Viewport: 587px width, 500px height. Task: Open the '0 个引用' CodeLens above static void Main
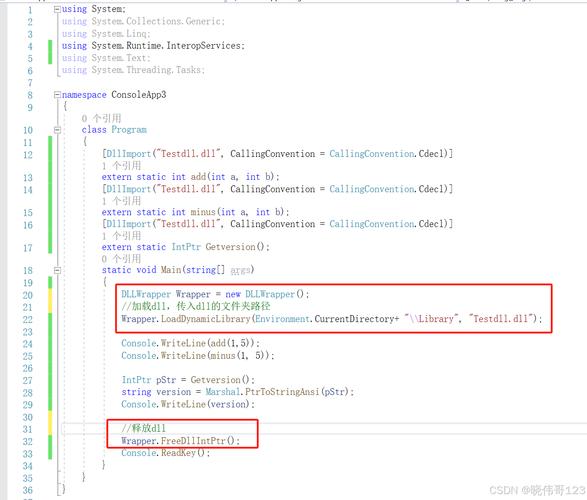[121, 259]
